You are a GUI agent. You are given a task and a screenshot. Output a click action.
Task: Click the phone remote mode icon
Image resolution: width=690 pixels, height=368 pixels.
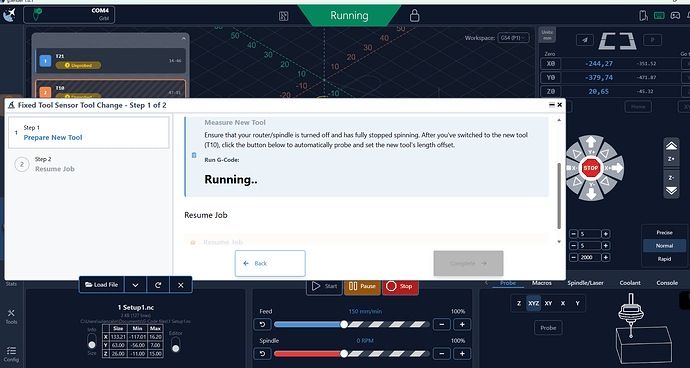[643, 15]
